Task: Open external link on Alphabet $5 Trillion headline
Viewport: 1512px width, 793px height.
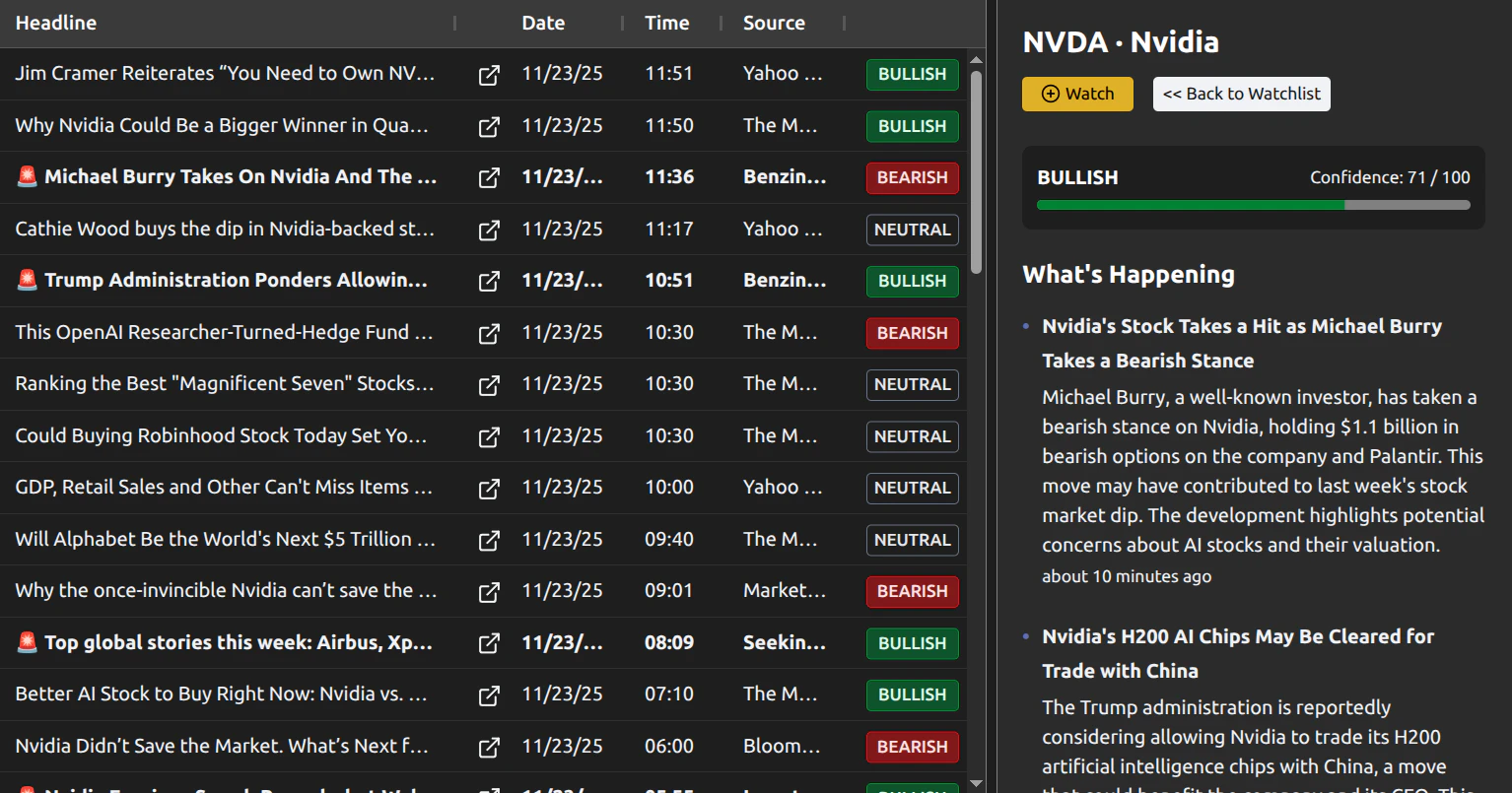Action: [x=488, y=540]
